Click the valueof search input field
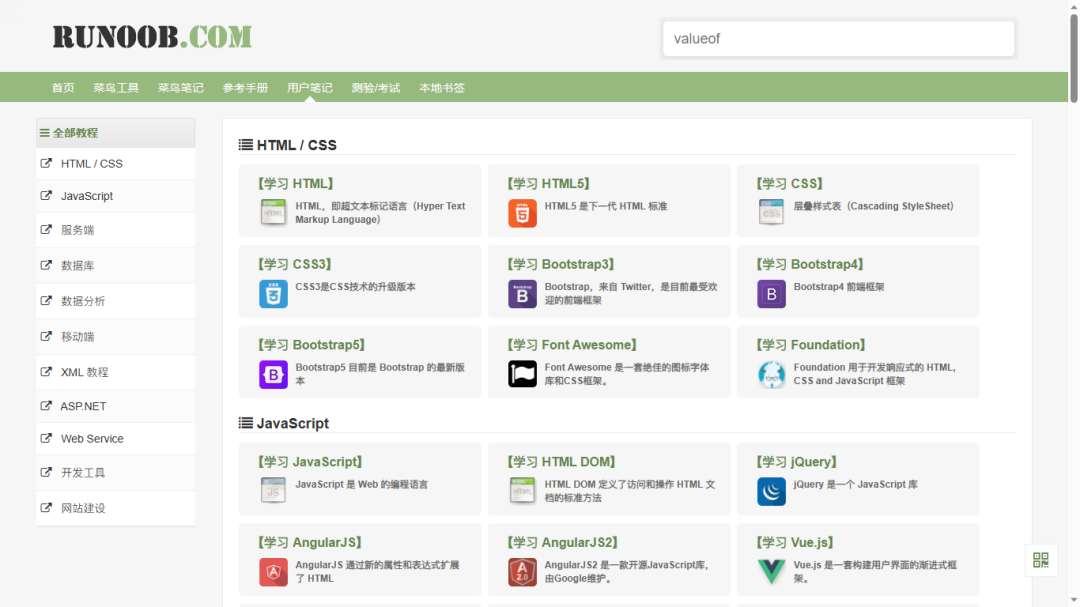 (838, 39)
